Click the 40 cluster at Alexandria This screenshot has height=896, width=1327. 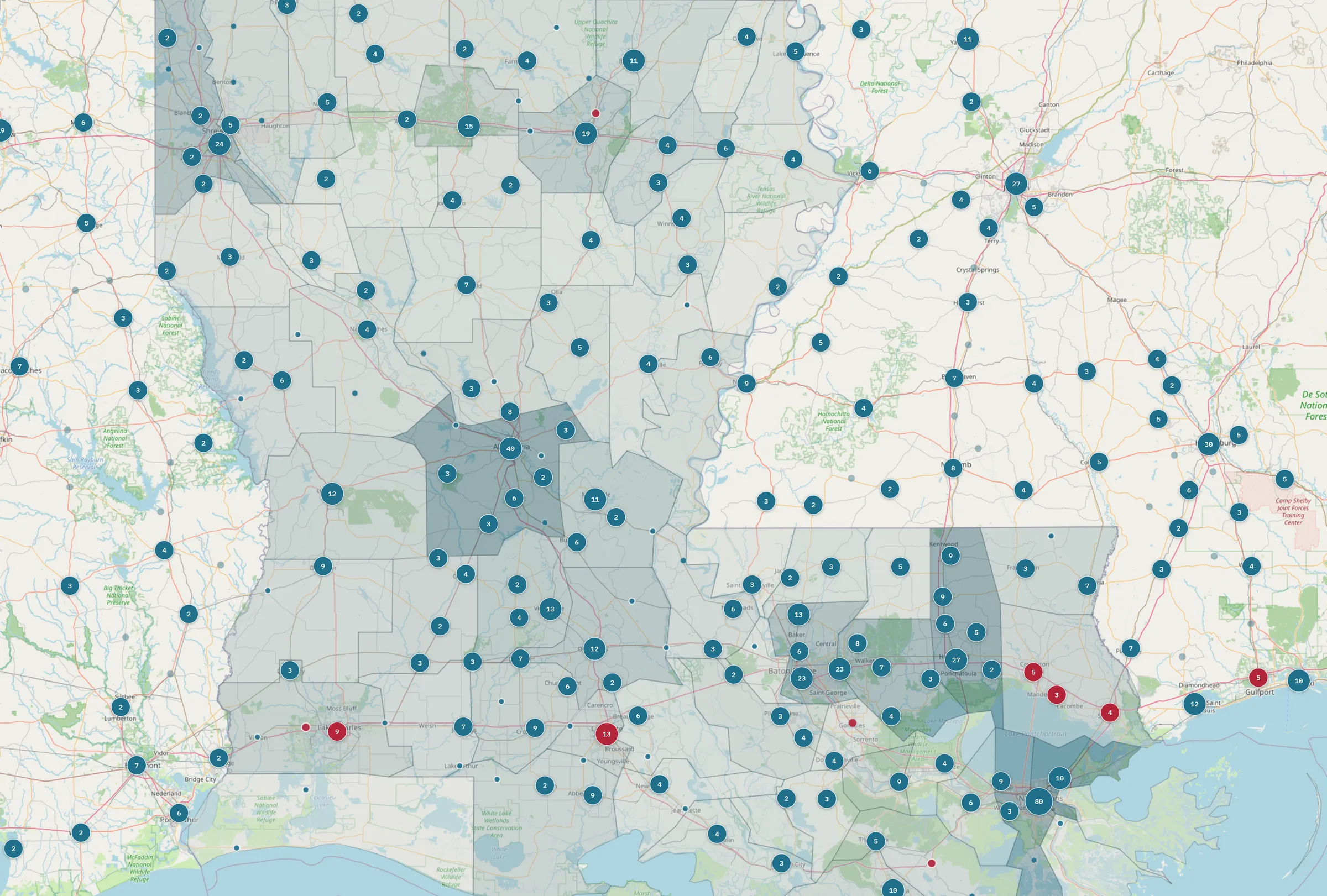pos(510,449)
